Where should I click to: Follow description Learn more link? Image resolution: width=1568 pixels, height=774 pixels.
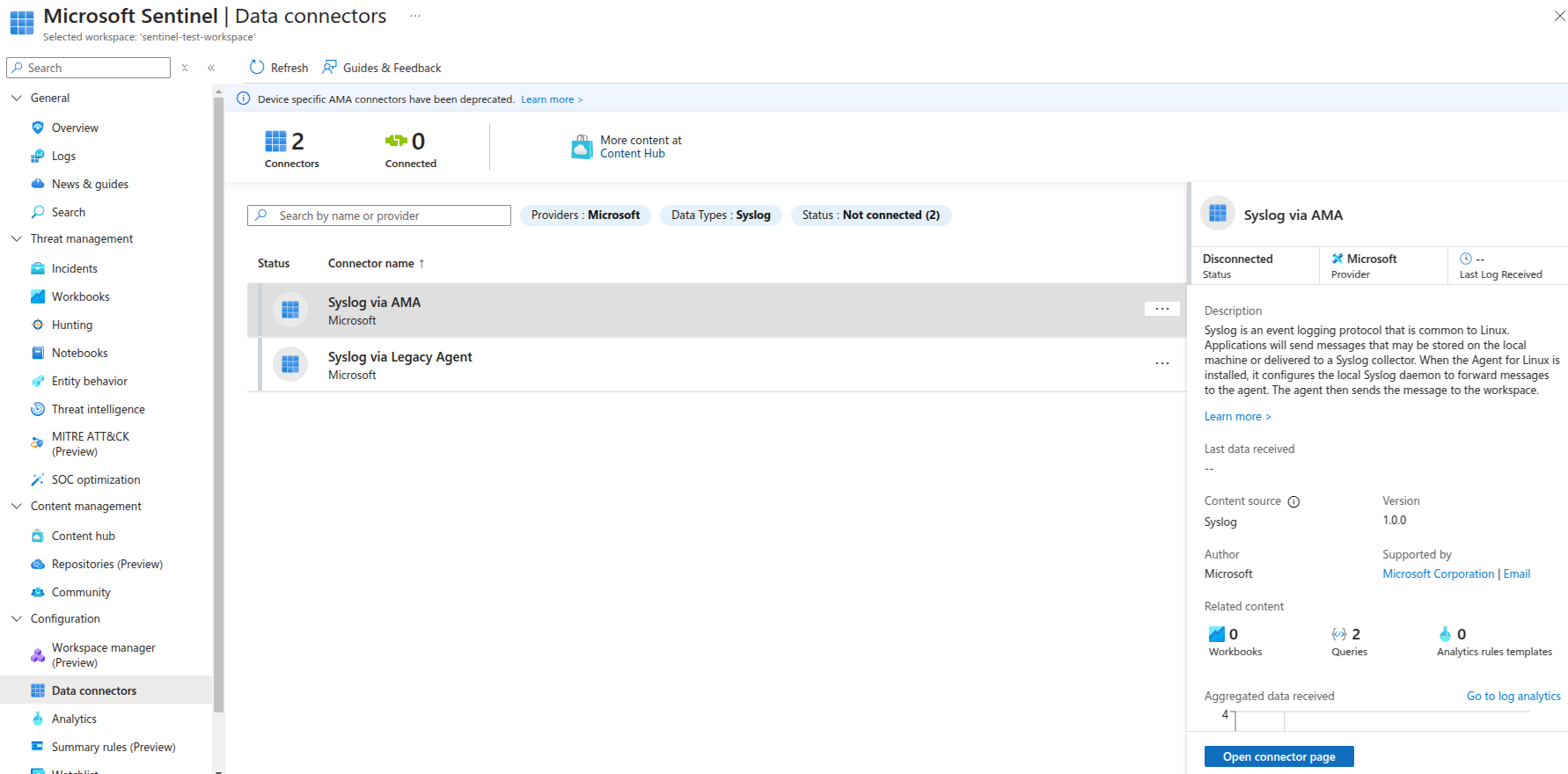[x=1237, y=417]
